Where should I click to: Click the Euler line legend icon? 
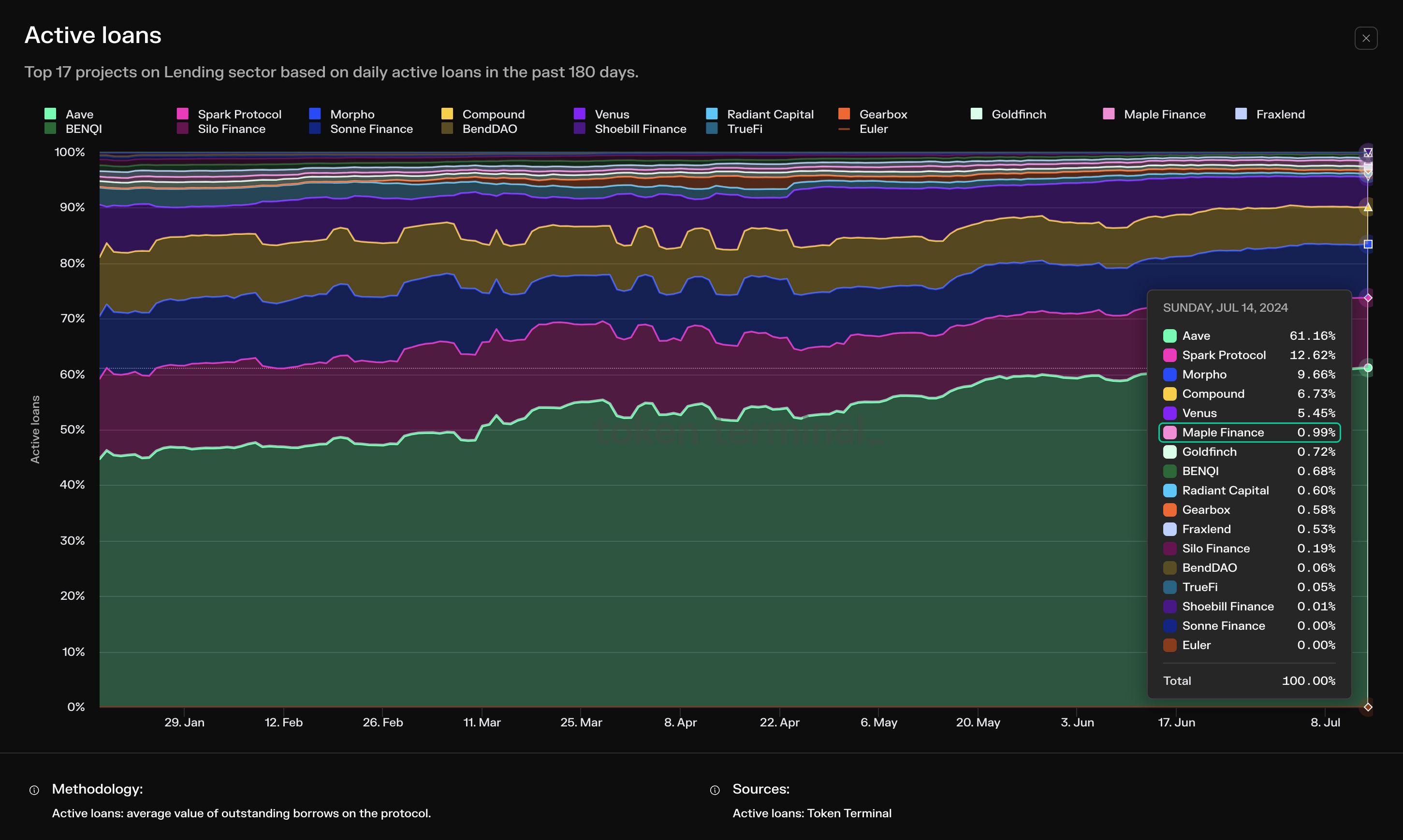point(844,129)
